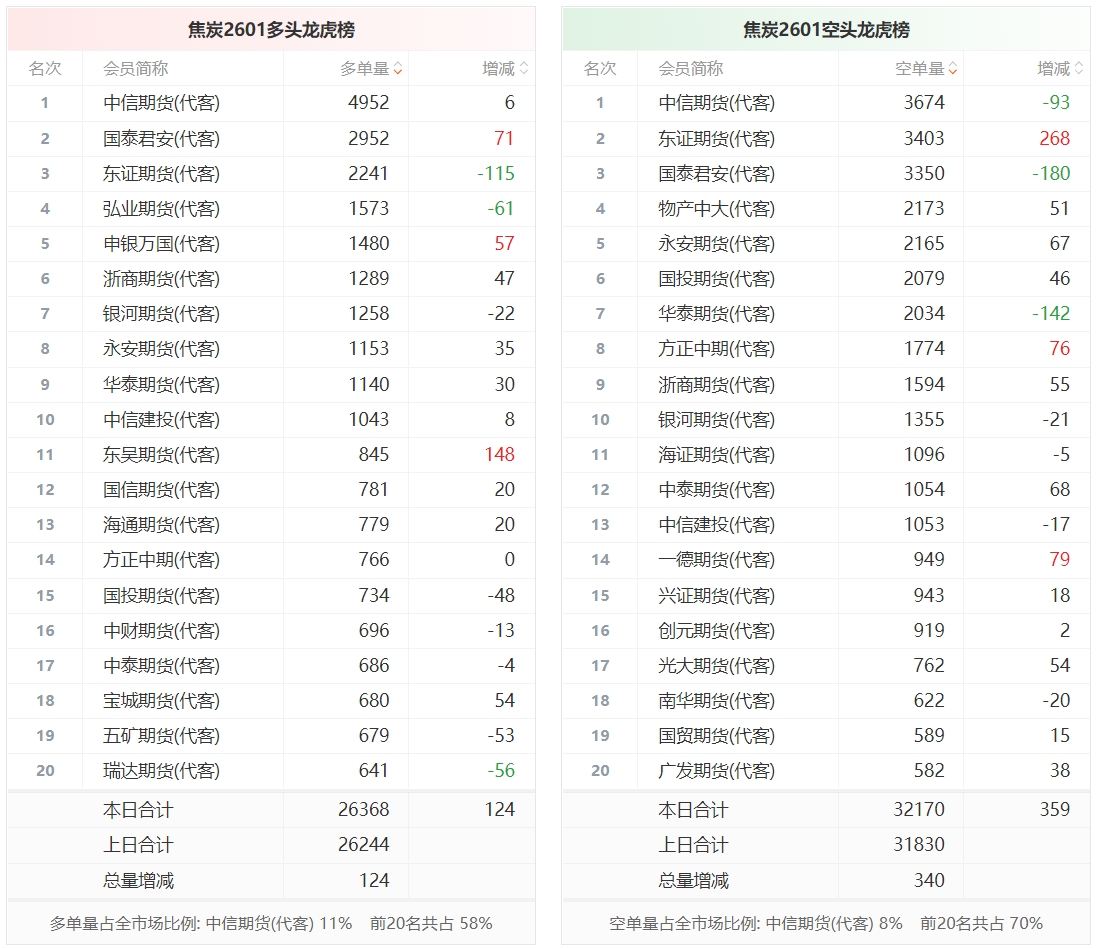This screenshot has width=1096, height=948.
Task: Select 国信期货(代客) row name
Action: coord(161,489)
